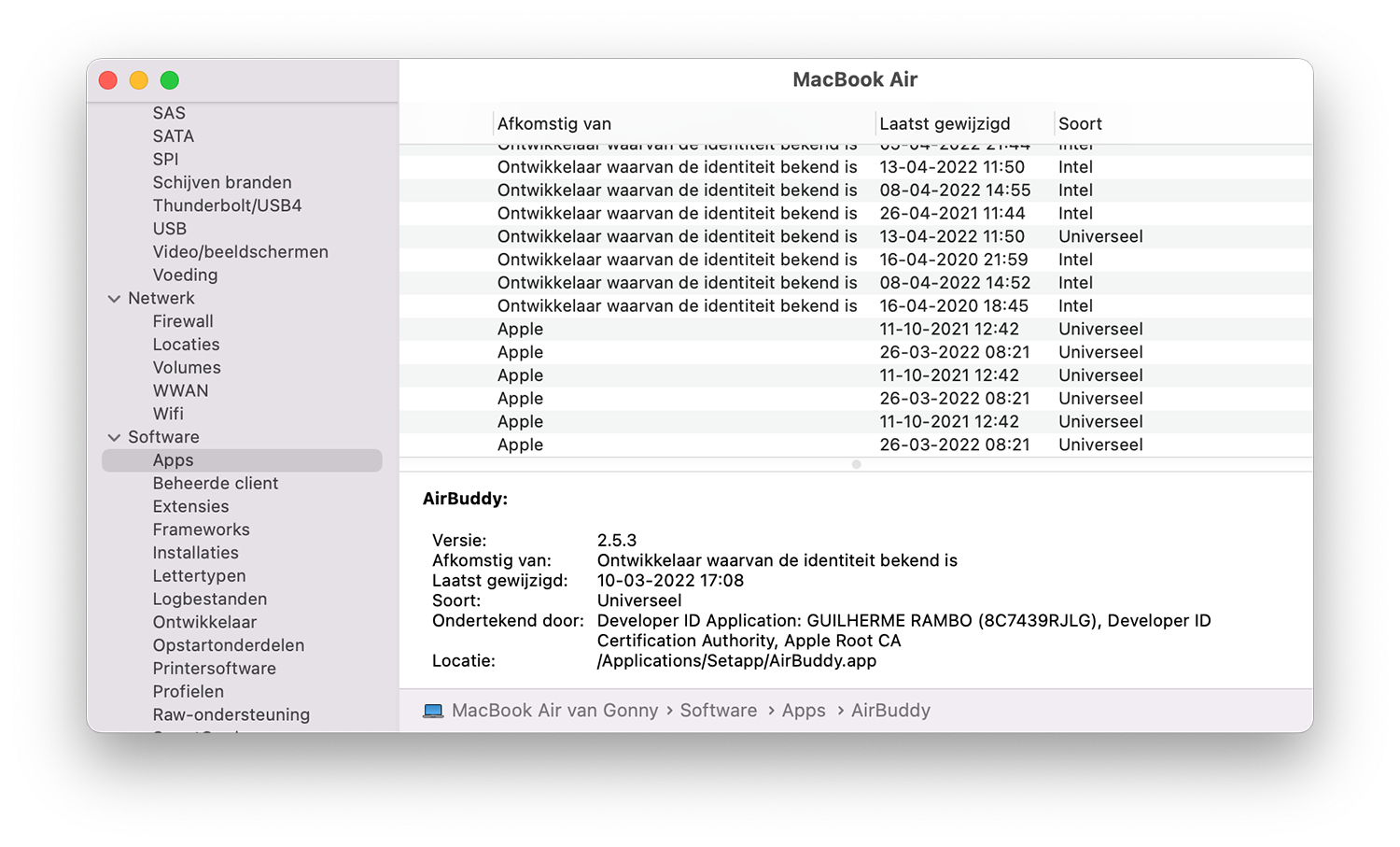Select the Netwerk category label
Viewport: 1400px width, 847px height.
point(161,298)
